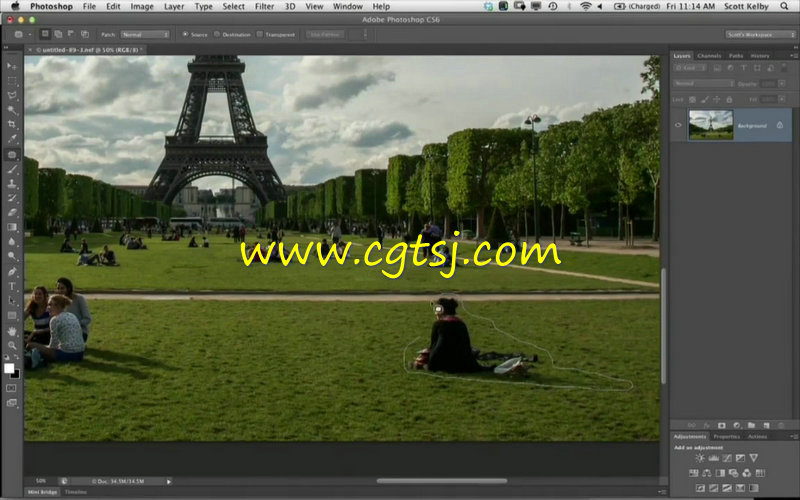Toggle lock position
This screenshot has height=500, width=800.
click(x=717, y=99)
